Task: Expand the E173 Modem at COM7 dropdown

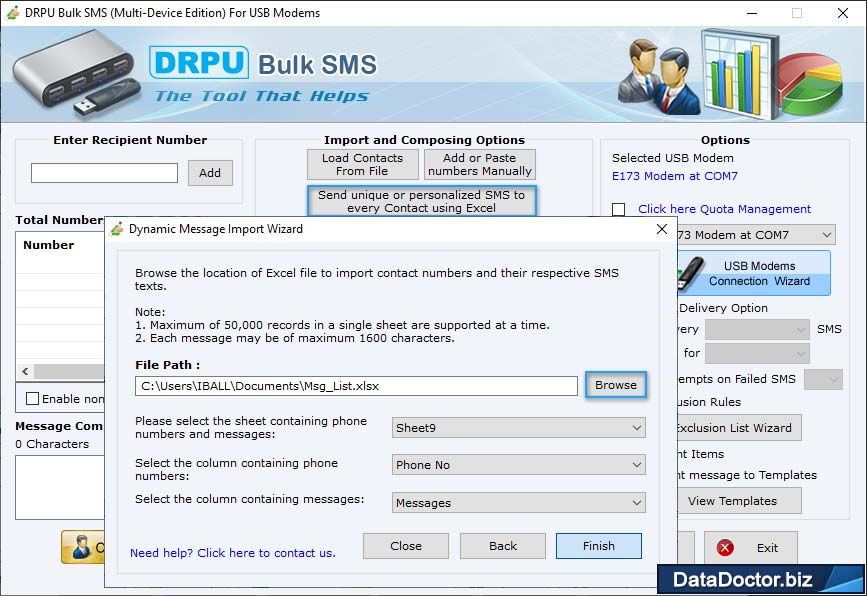Action: [828, 234]
